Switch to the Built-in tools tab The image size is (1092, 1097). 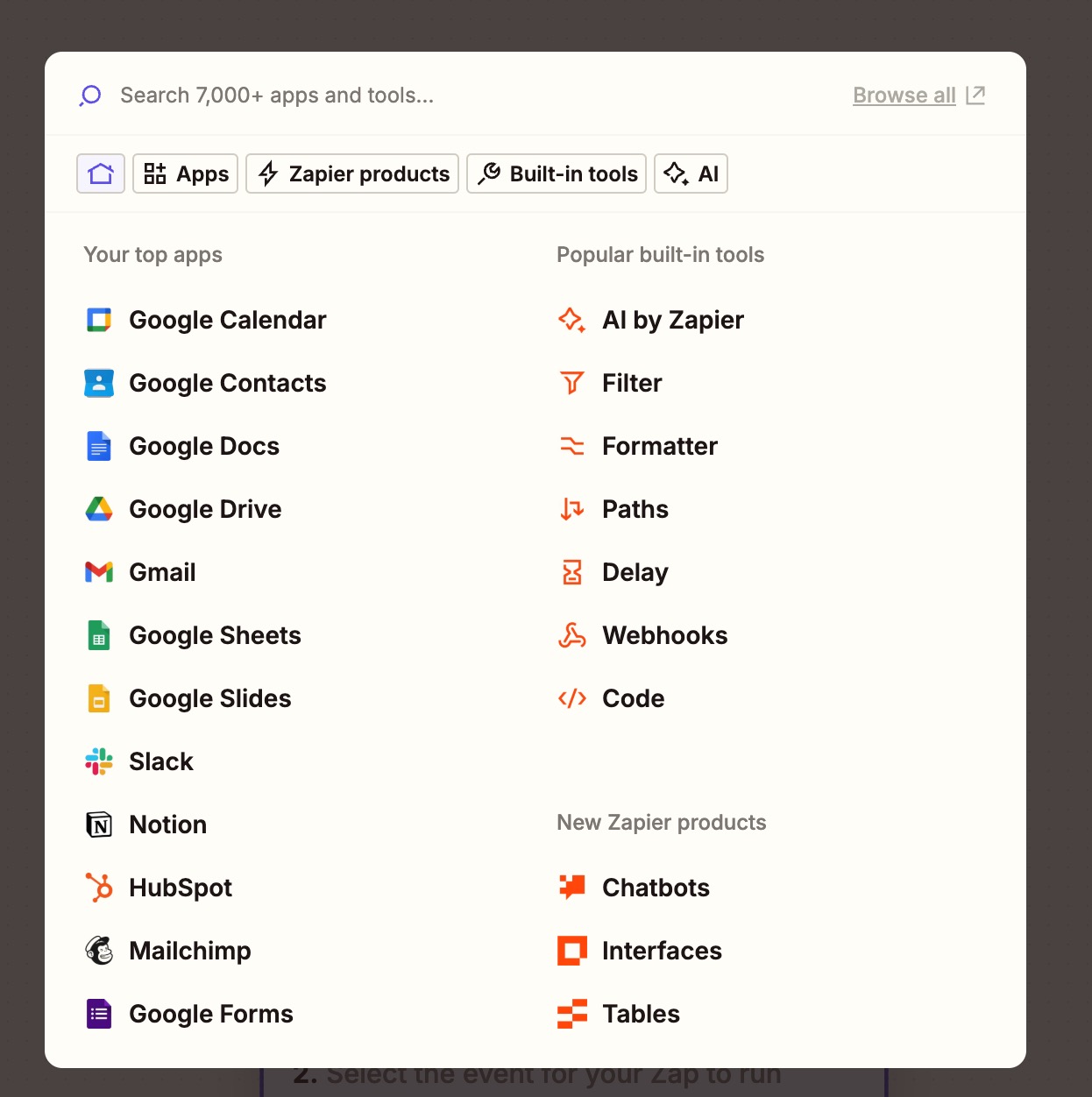[x=556, y=173]
